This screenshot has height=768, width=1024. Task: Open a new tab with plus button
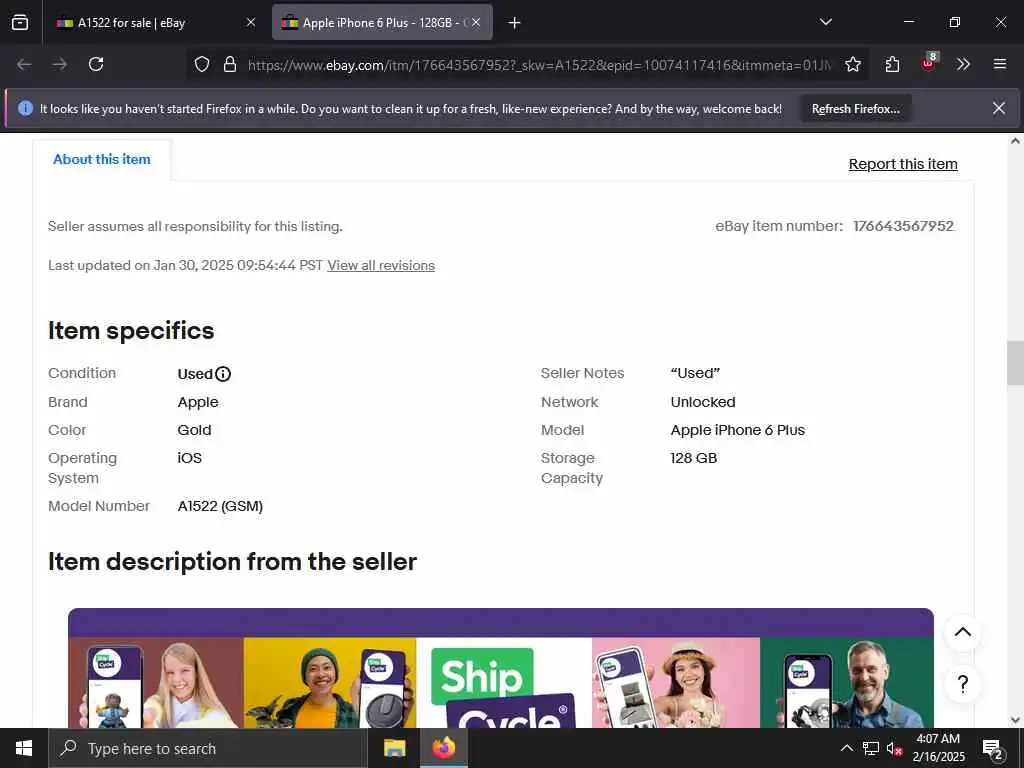point(515,23)
